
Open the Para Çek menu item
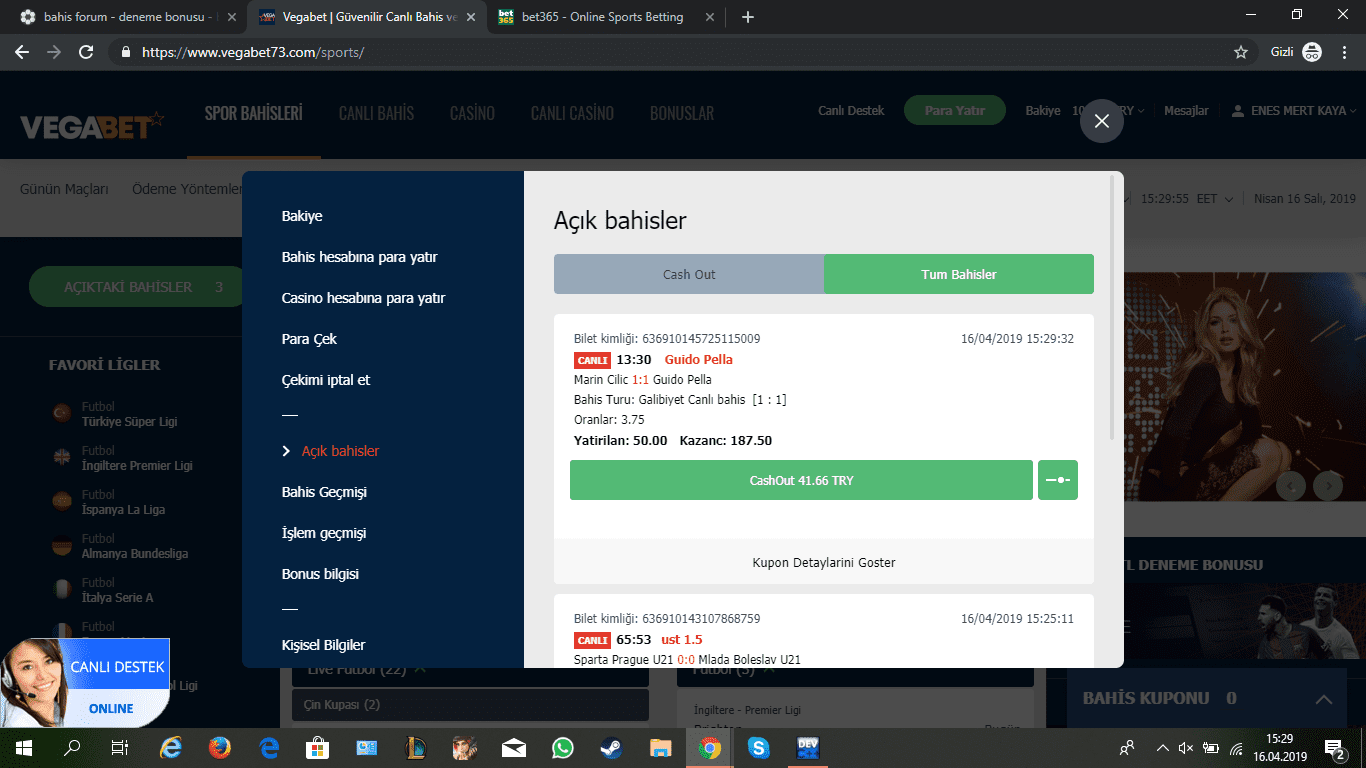tap(309, 339)
